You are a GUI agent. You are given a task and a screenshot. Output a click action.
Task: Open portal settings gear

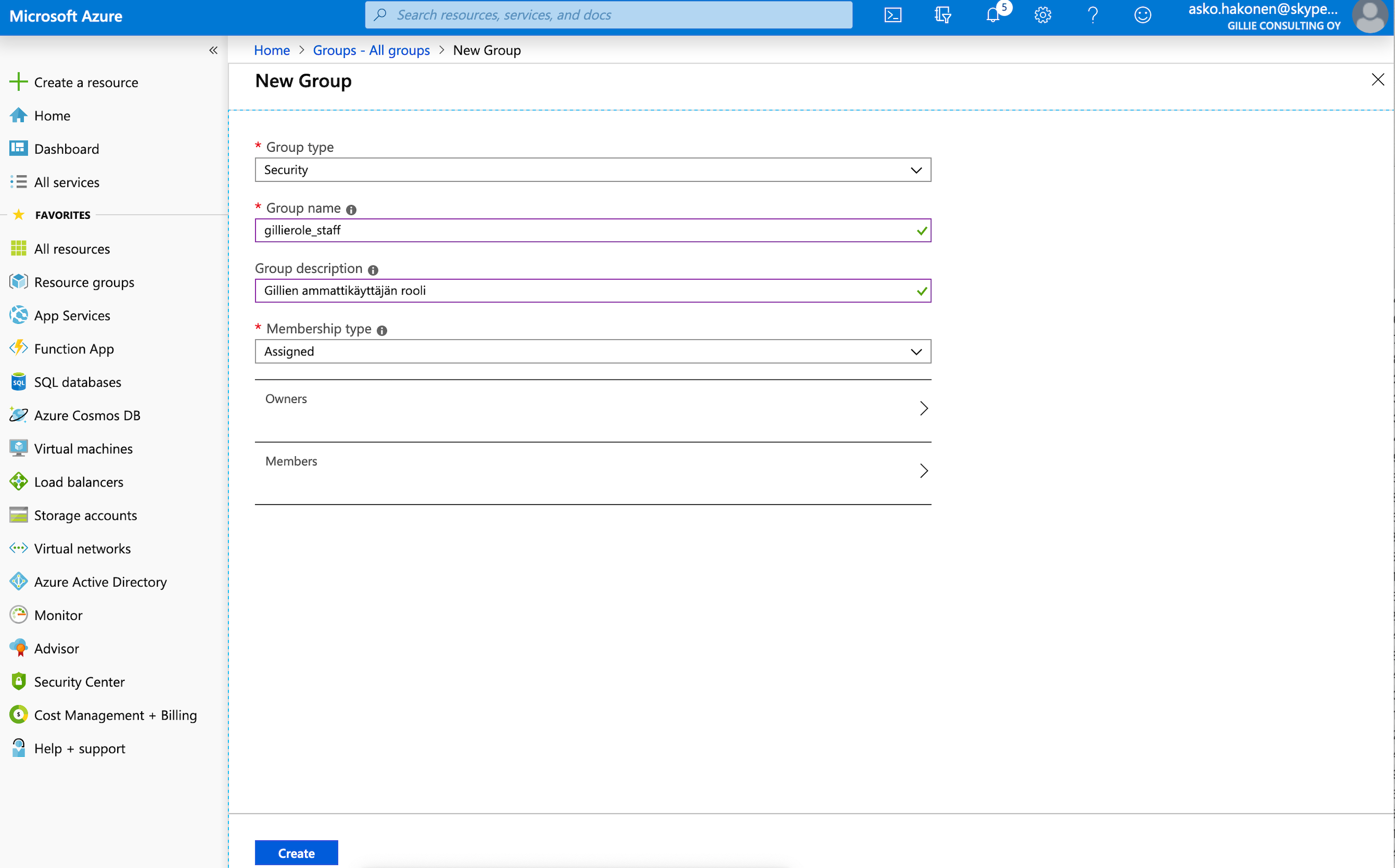tap(1043, 15)
